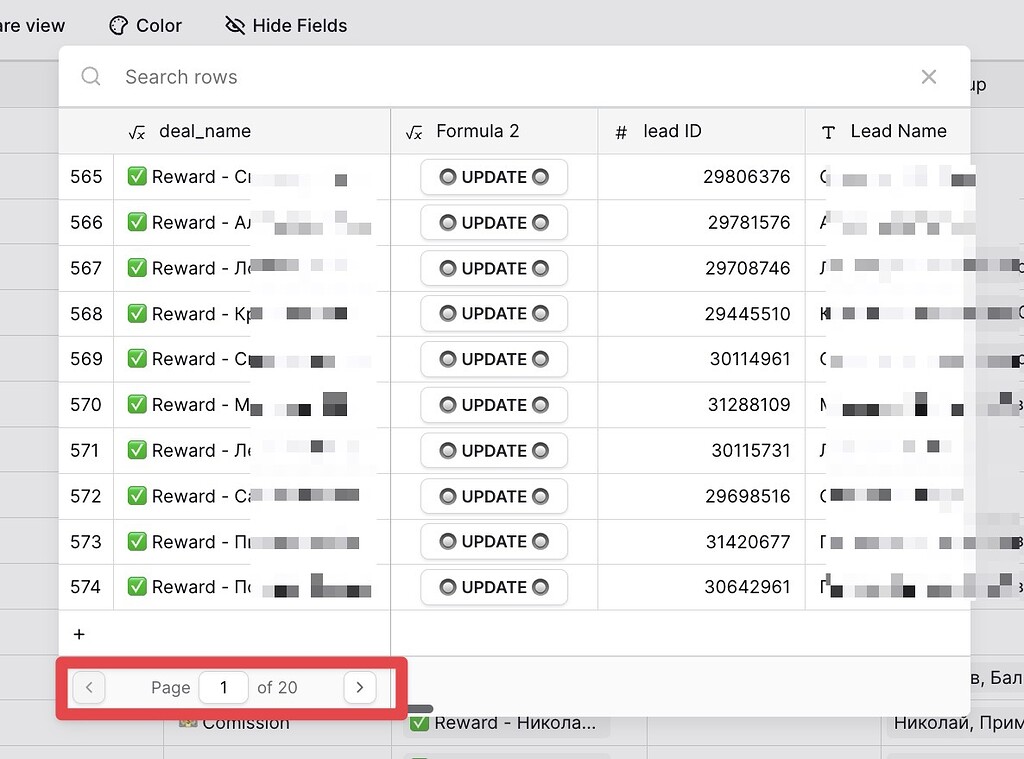The height and width of the screenshot is (759, 1024).
Task: Click the Hide Fields icon
Action: point(234,26)
